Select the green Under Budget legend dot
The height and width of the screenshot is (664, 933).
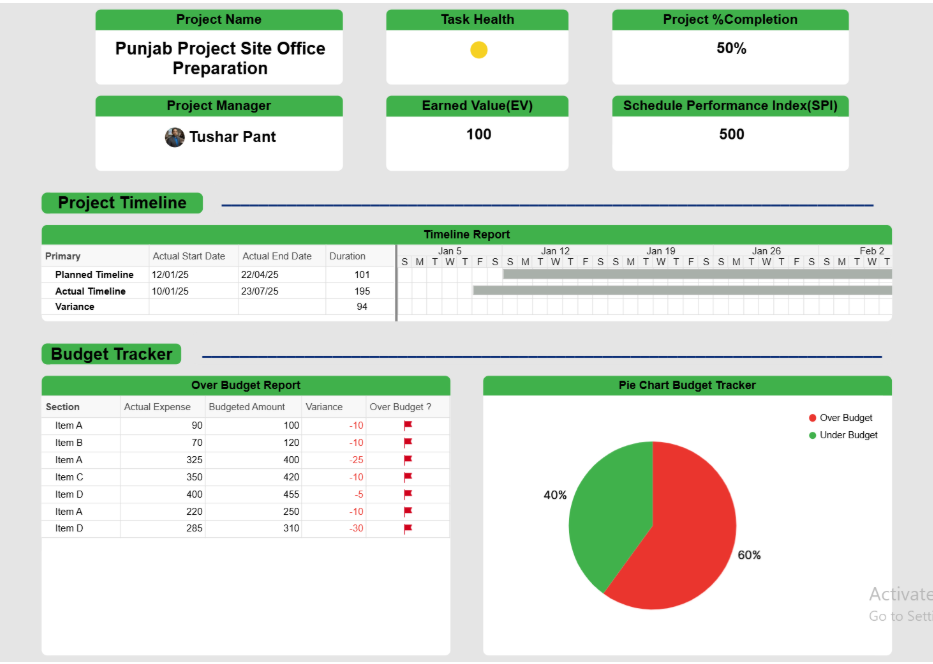point(813,435)
